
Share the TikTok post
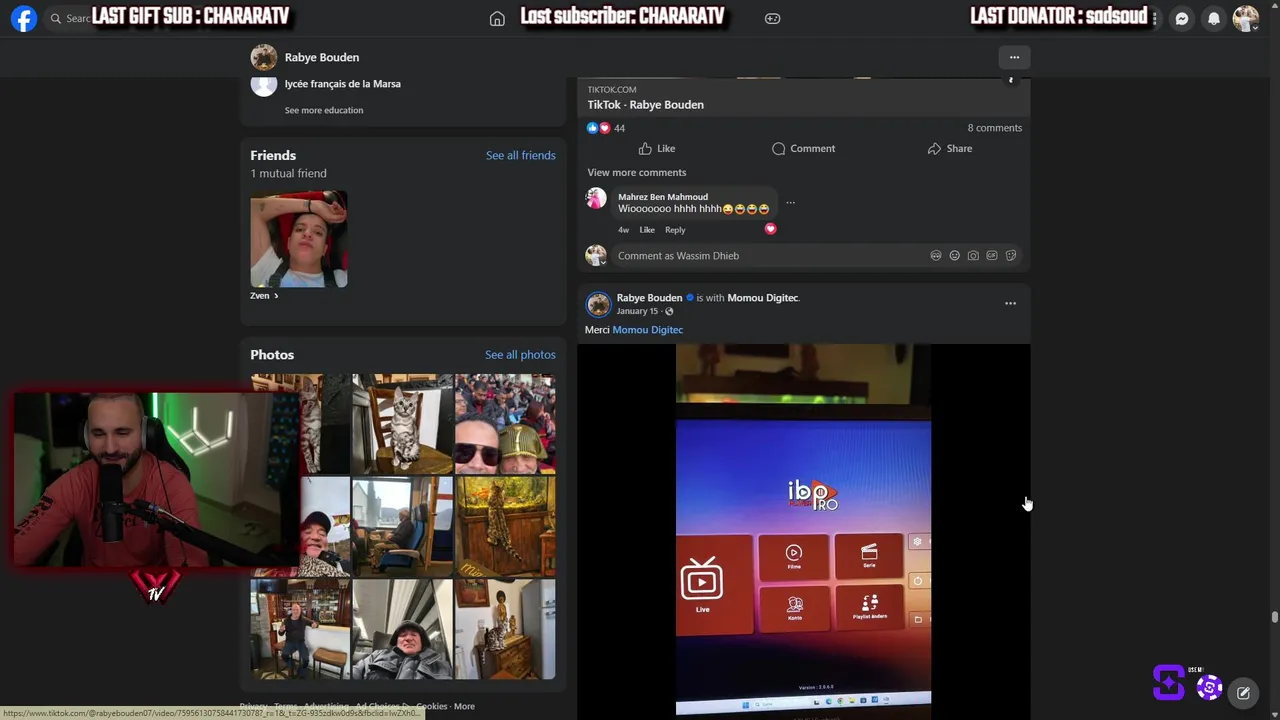tap(949, 148)
